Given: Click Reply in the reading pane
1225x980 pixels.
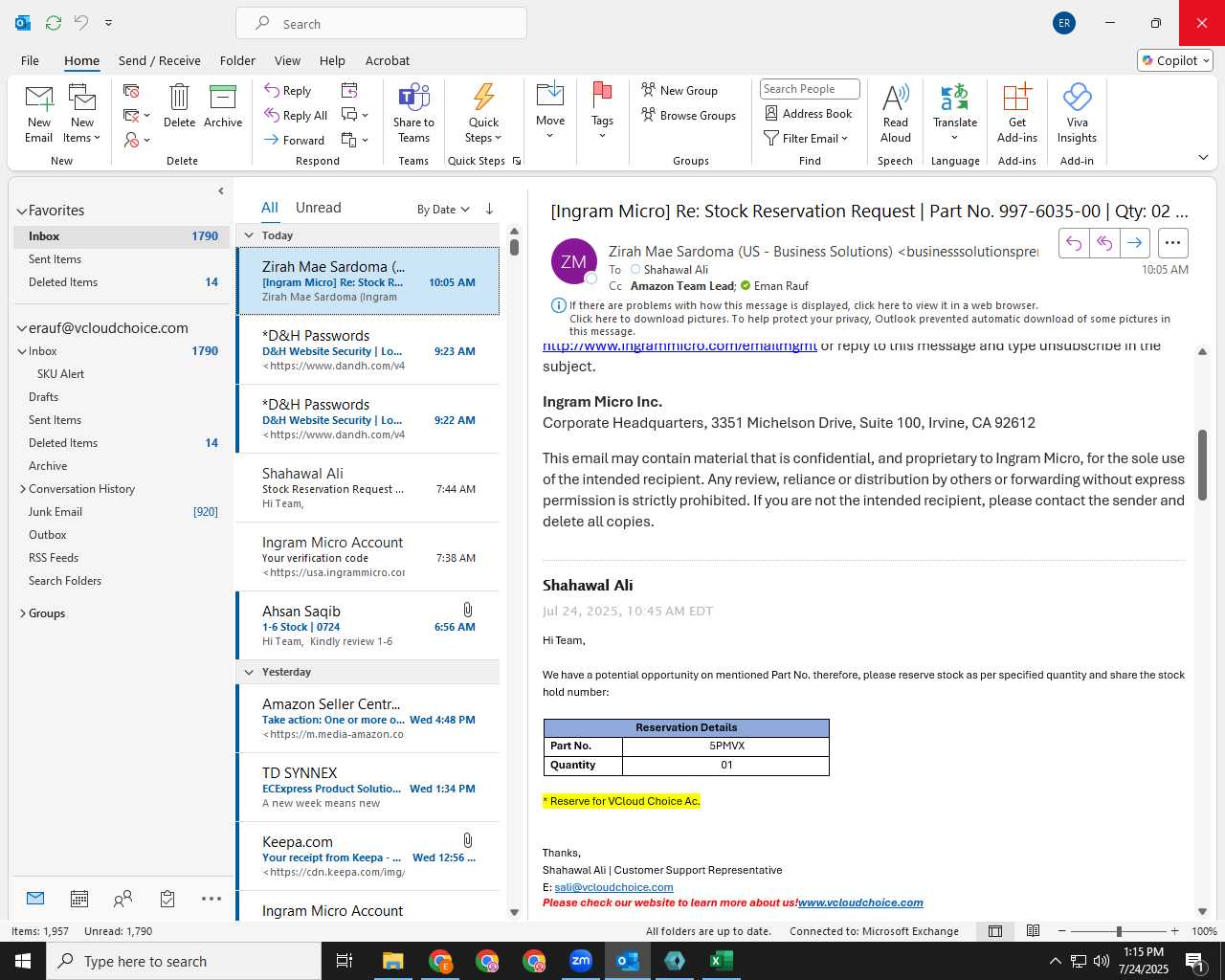Looking at the screenshot, I should [1074, 243].
